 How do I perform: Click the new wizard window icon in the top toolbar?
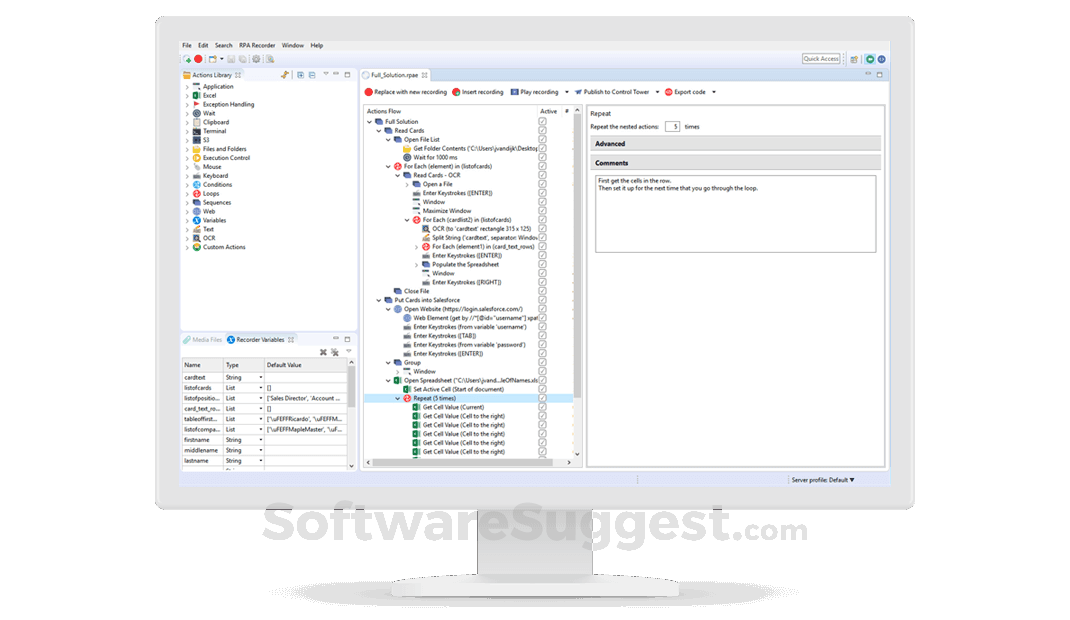click(213, 59)
